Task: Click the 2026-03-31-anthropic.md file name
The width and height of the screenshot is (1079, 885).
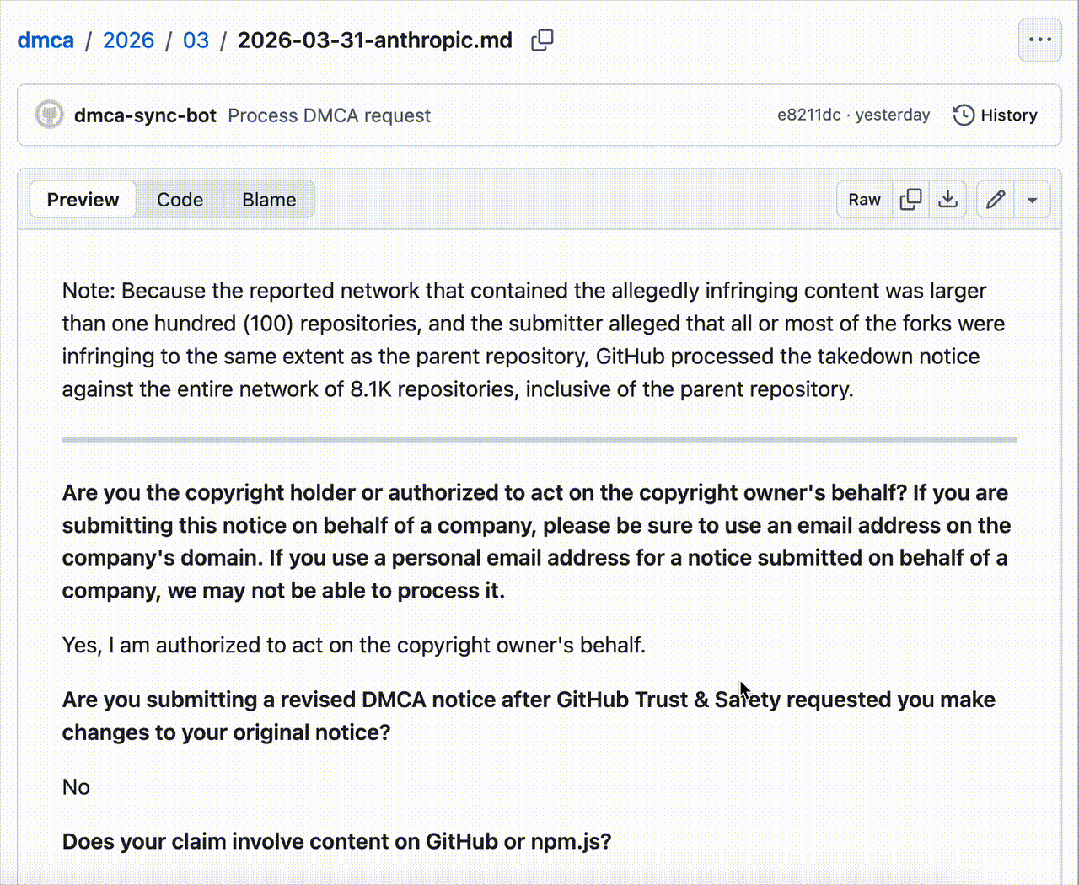Action: click(375, 41)
